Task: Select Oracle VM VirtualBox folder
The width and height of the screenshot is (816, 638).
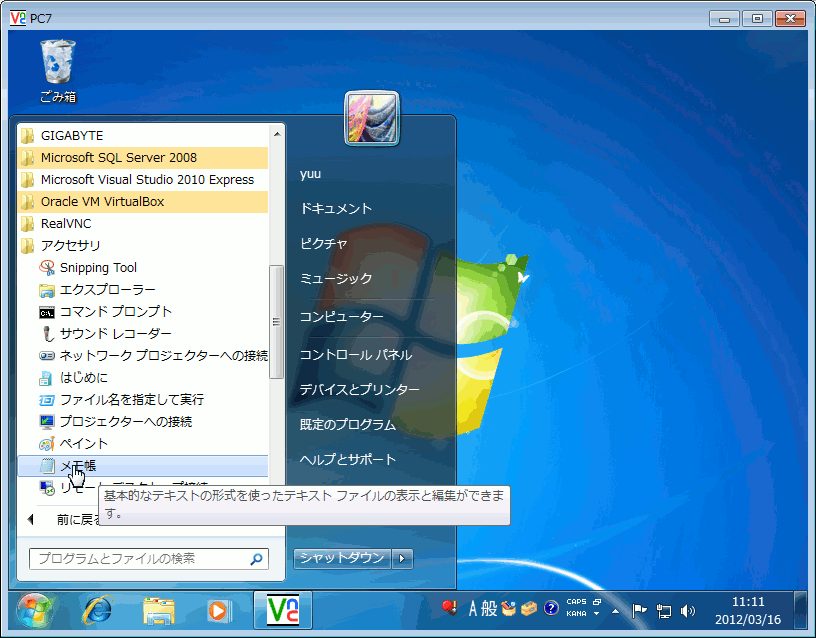Action: [x=100, y=201]
